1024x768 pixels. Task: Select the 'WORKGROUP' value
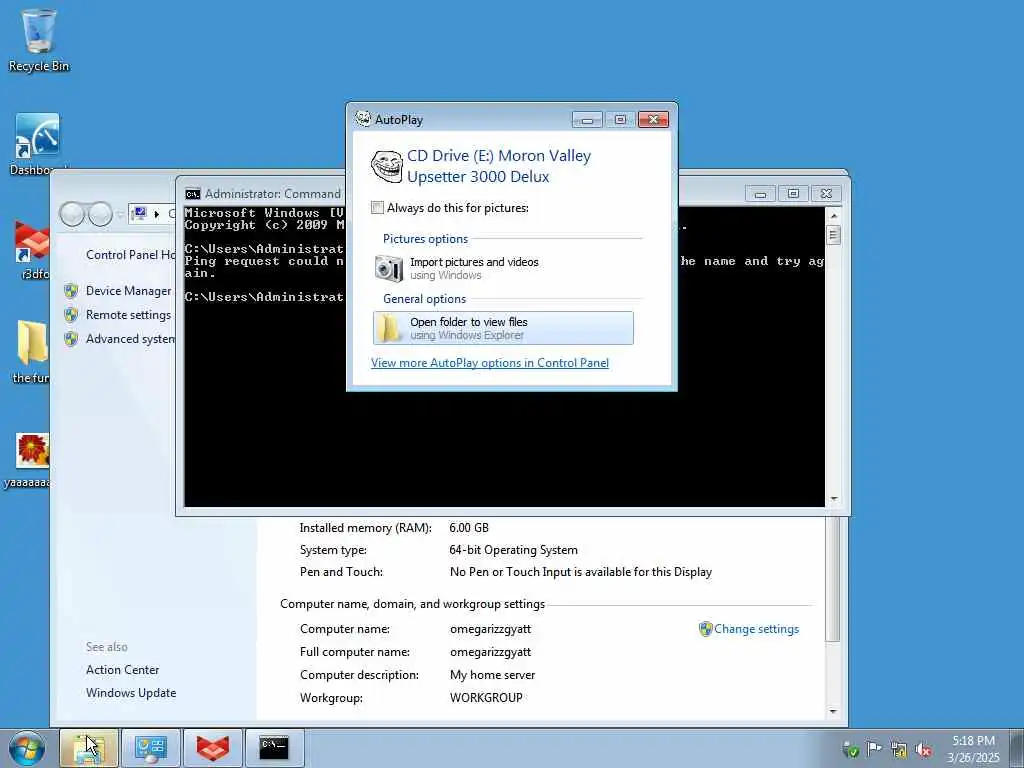coord(486,697)
